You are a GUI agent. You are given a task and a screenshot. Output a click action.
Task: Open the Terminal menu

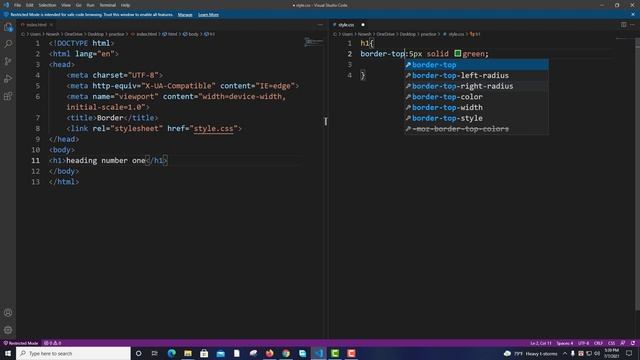click(x=107, y=5)
